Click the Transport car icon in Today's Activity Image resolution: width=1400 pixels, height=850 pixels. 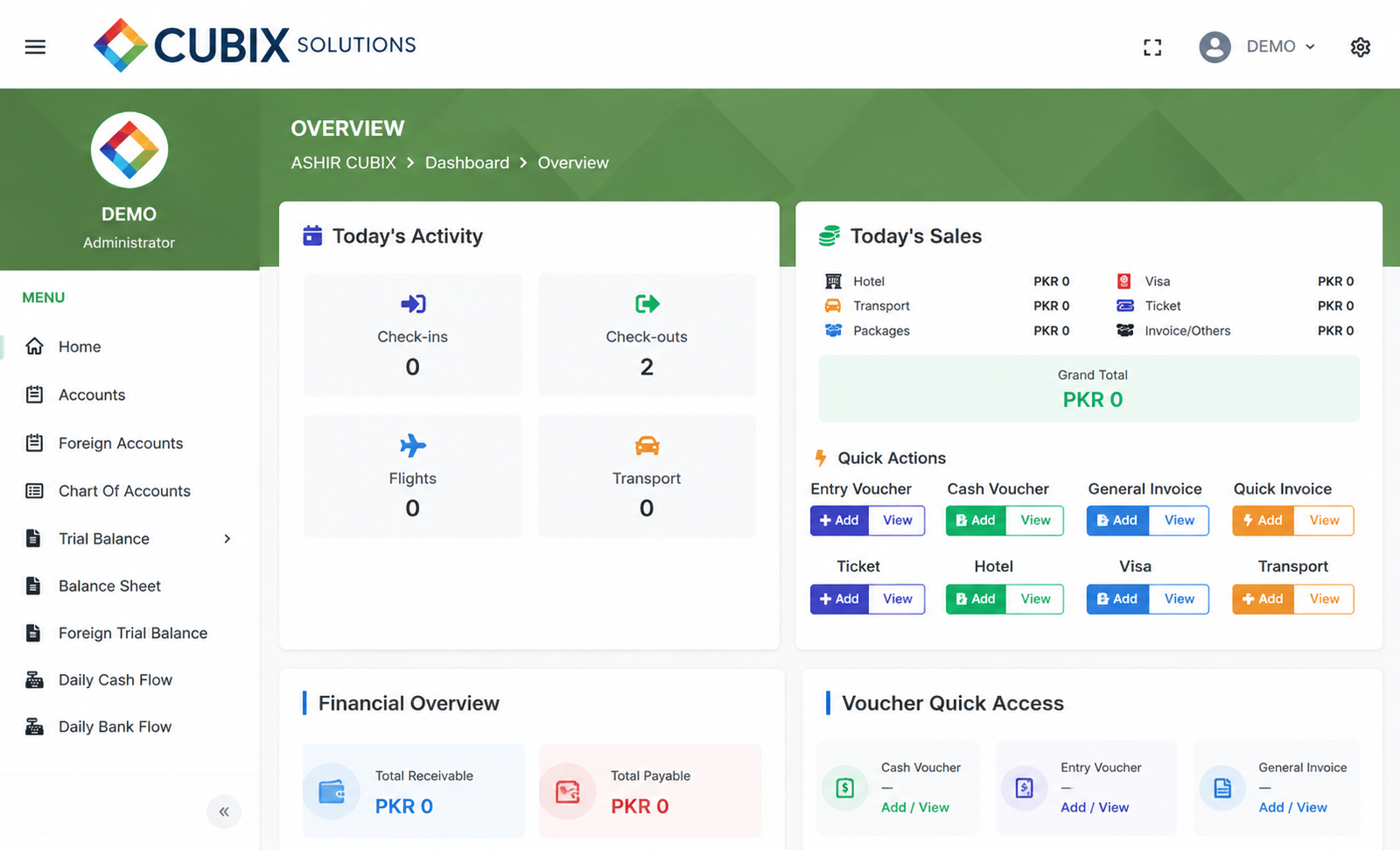647,446
